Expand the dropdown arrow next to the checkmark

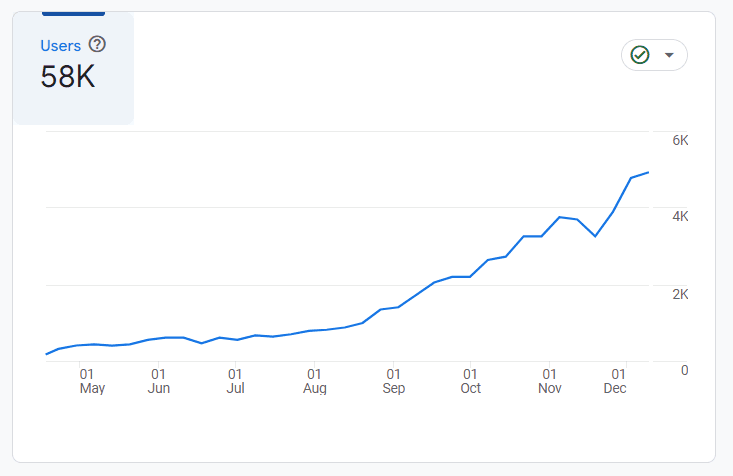tap(669, 55)
